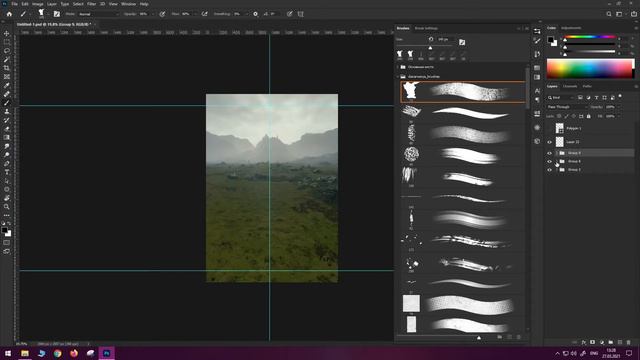The height and width of the screenshot is (360, 640).
Task: Select the Zoom tool
Action: coord(7,207)
